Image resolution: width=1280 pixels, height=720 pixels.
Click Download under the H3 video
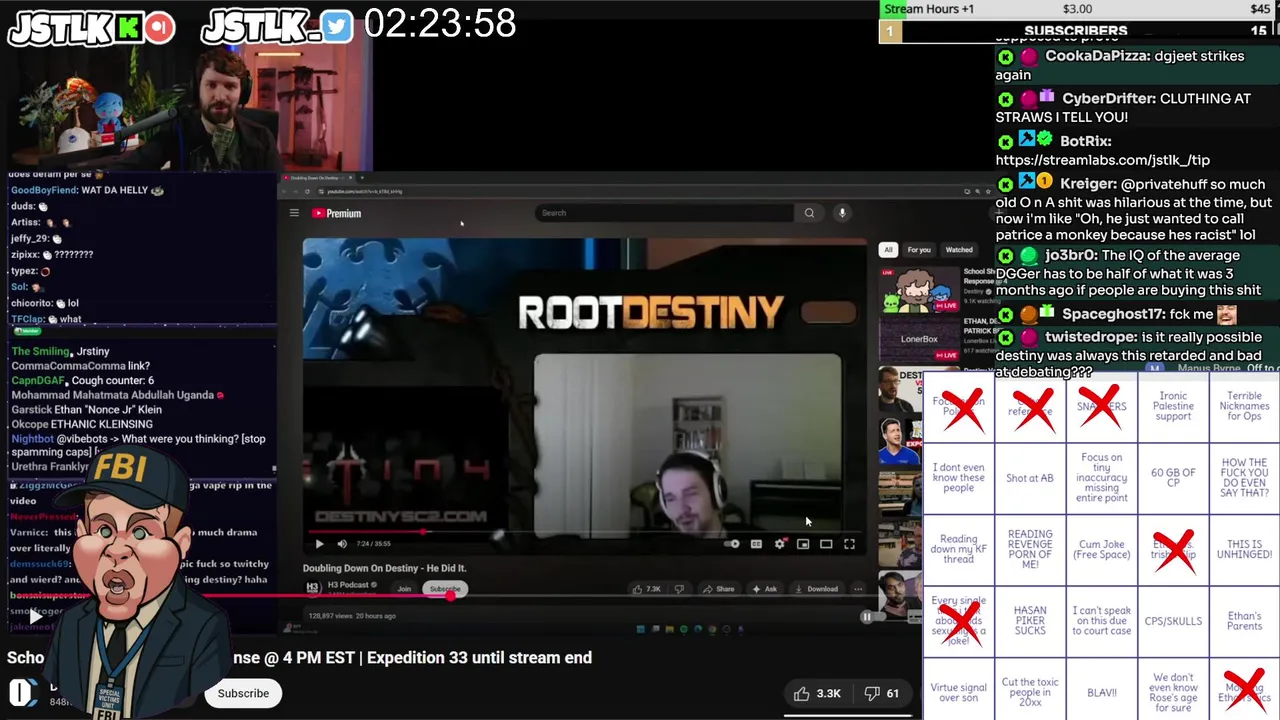[817, 589]
